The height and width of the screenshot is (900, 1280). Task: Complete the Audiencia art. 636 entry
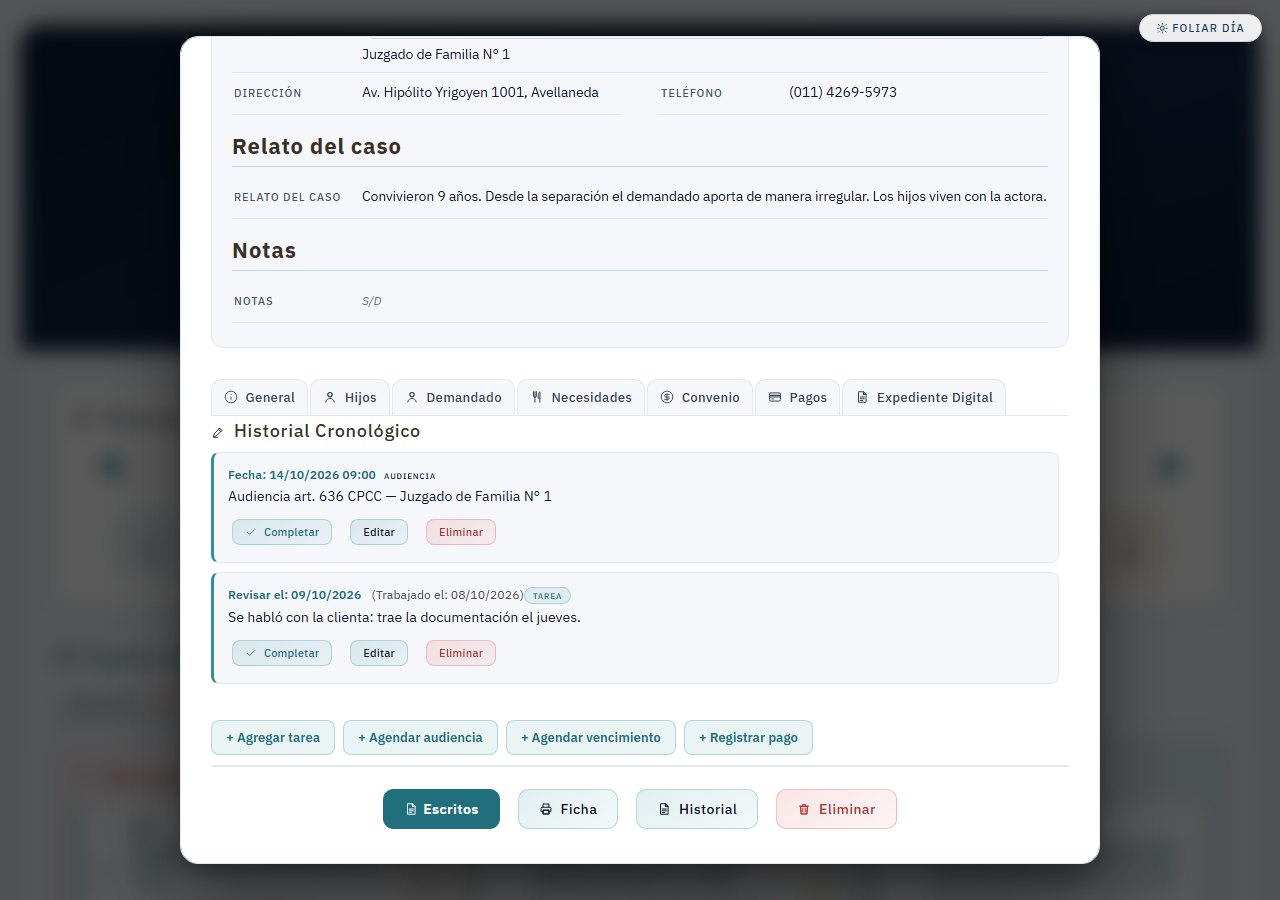coord(282,532)
